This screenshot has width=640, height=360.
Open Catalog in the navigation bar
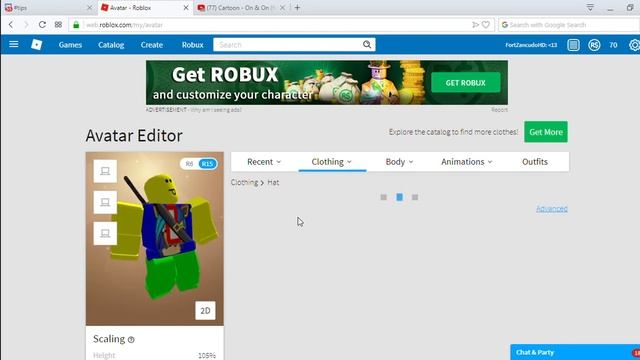click(111, 45)
